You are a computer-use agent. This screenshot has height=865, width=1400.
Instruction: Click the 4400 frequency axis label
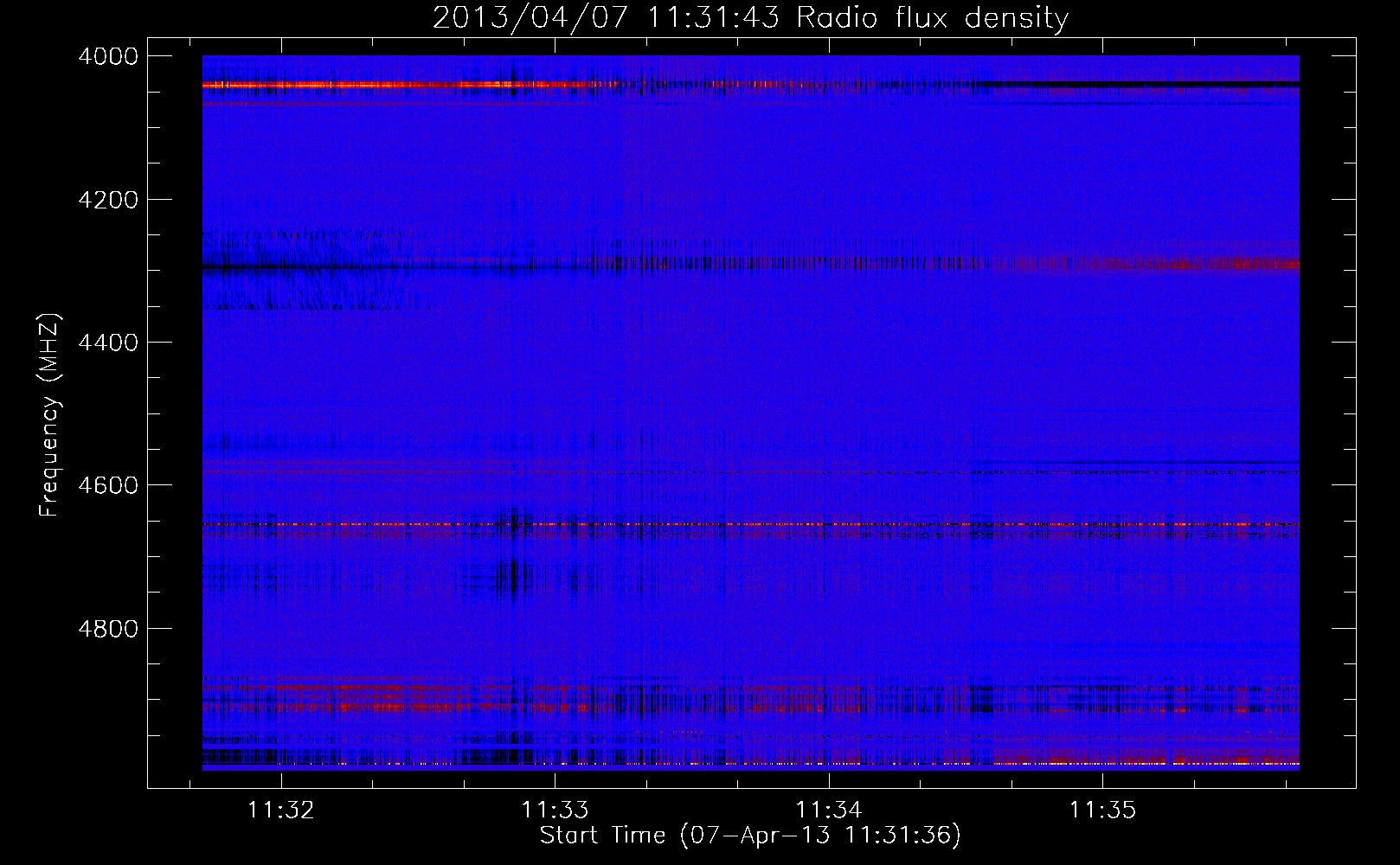pos(108,343)
